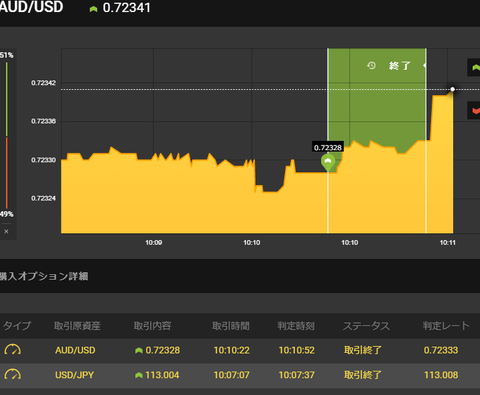The width and height of the screenshot is (480, 395).
Task: Click the 取引時間 column header
Action: pyautogui.click(x=231, y=326)
